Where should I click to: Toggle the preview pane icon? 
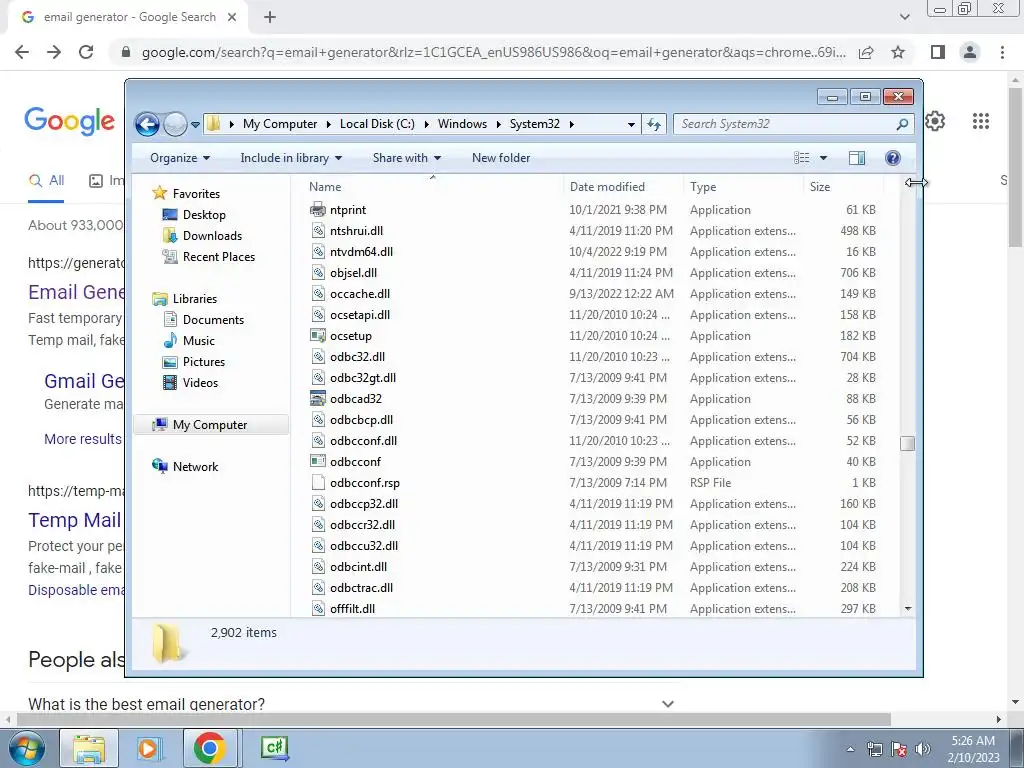point(857,158)
